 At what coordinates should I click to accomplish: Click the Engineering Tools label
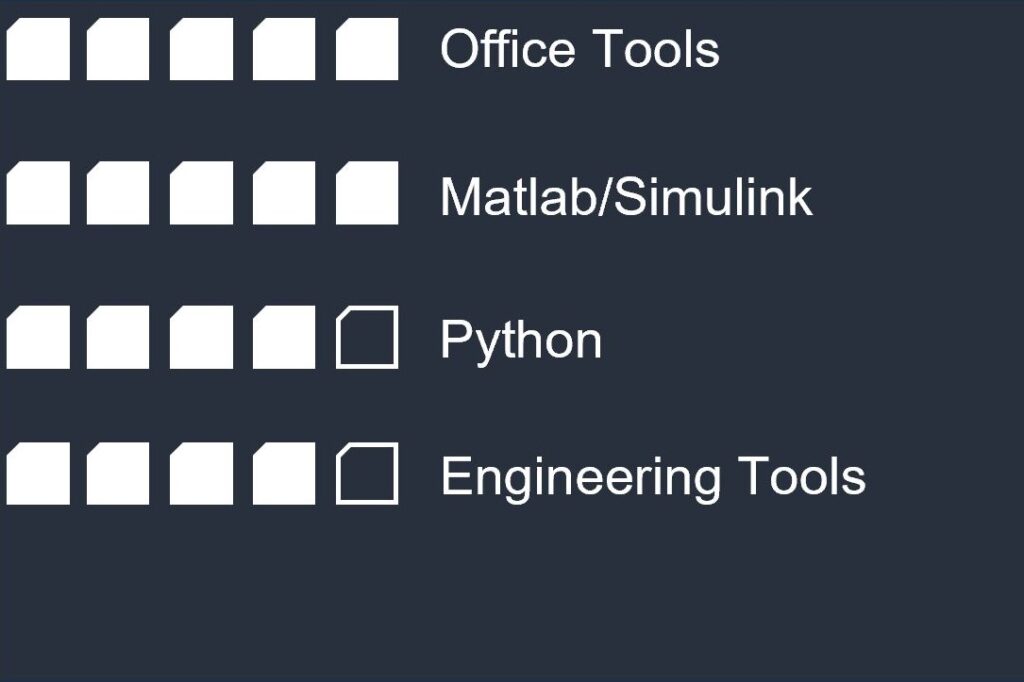[653, 478]
